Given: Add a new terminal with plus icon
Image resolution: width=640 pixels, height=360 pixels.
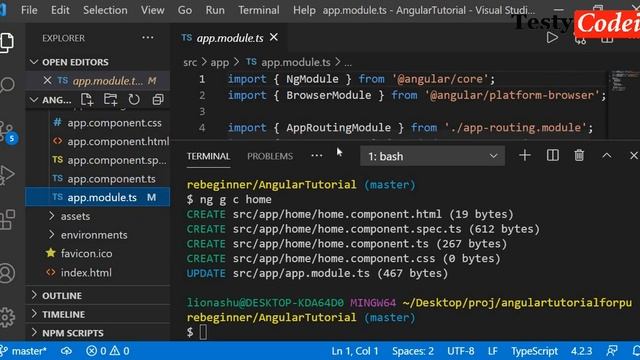Looking at the screenshot, I should tap(525, 156).
